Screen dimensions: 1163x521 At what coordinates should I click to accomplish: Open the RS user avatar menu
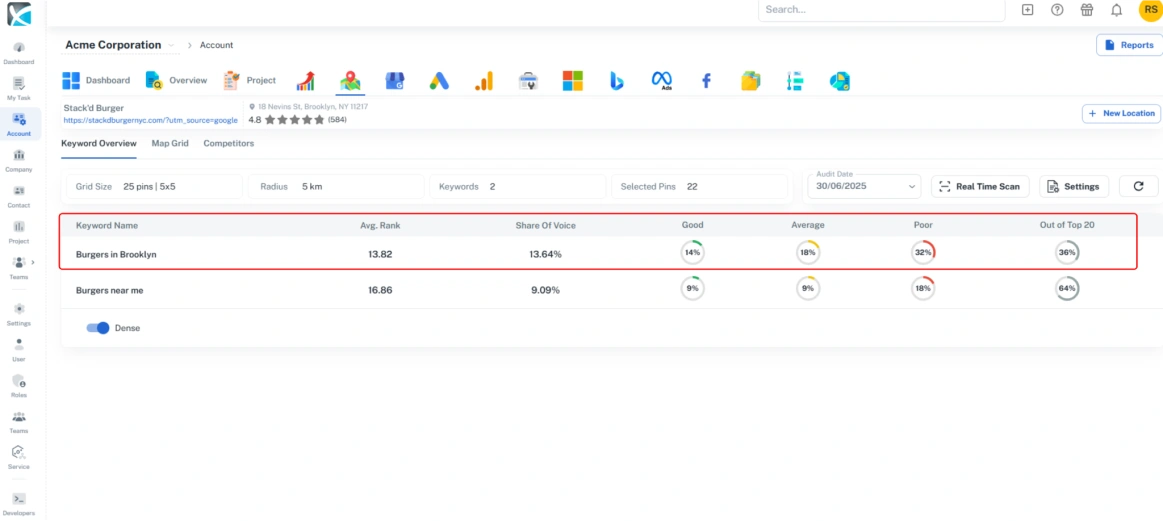[1150, 10]
